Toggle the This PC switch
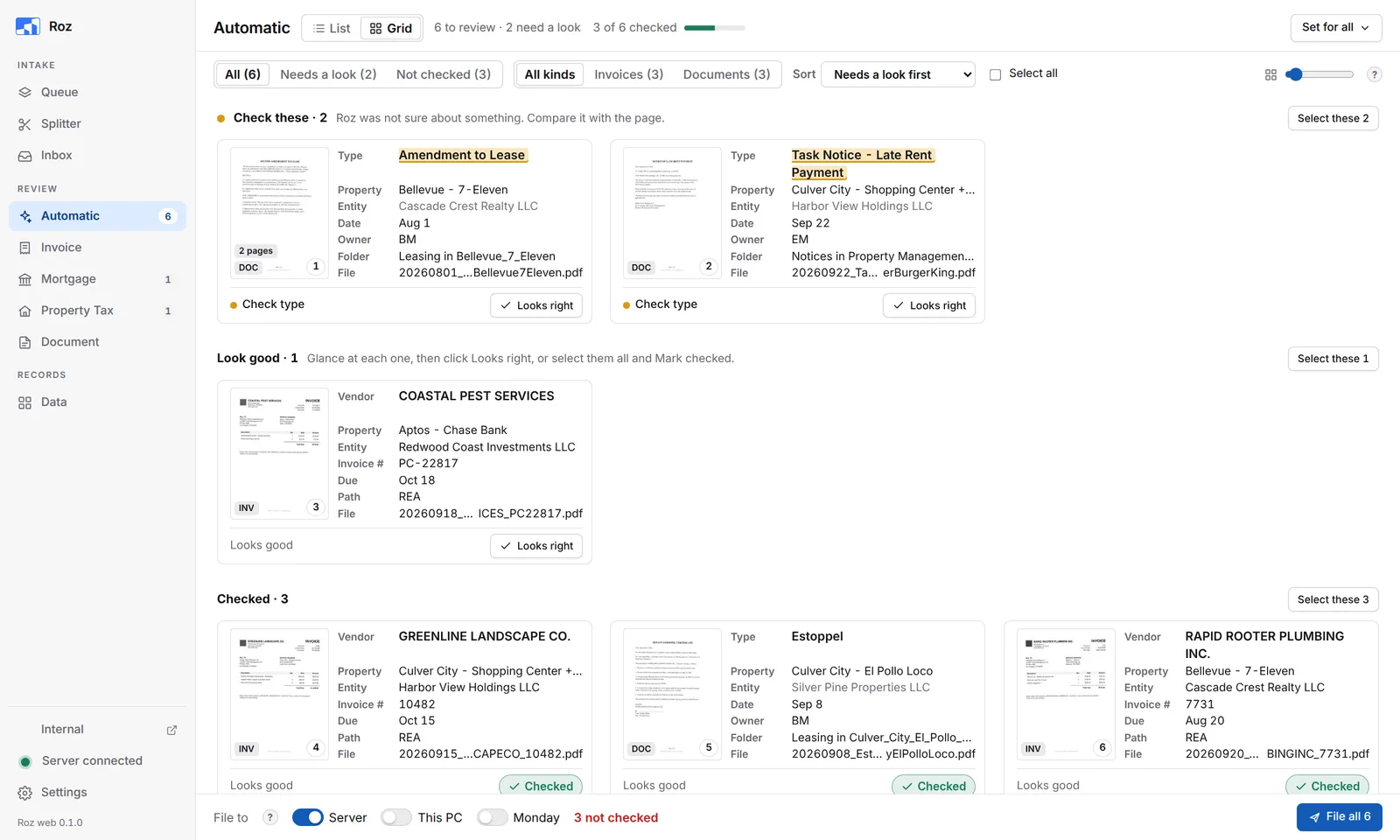The width and height of the screenshot is (1400, 840). [x=396, y=817]
